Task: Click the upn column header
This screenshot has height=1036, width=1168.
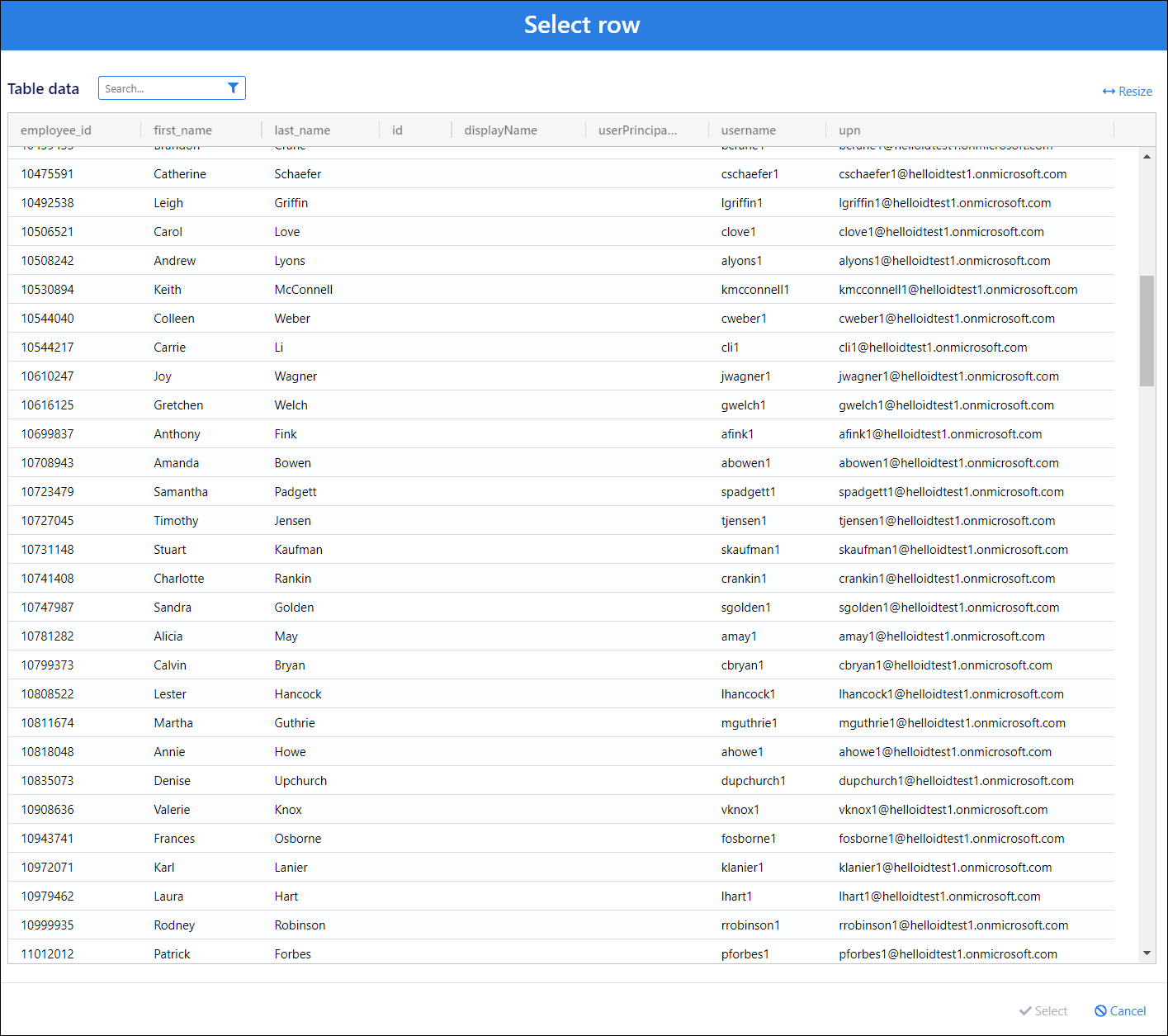Action: (849, 130)
